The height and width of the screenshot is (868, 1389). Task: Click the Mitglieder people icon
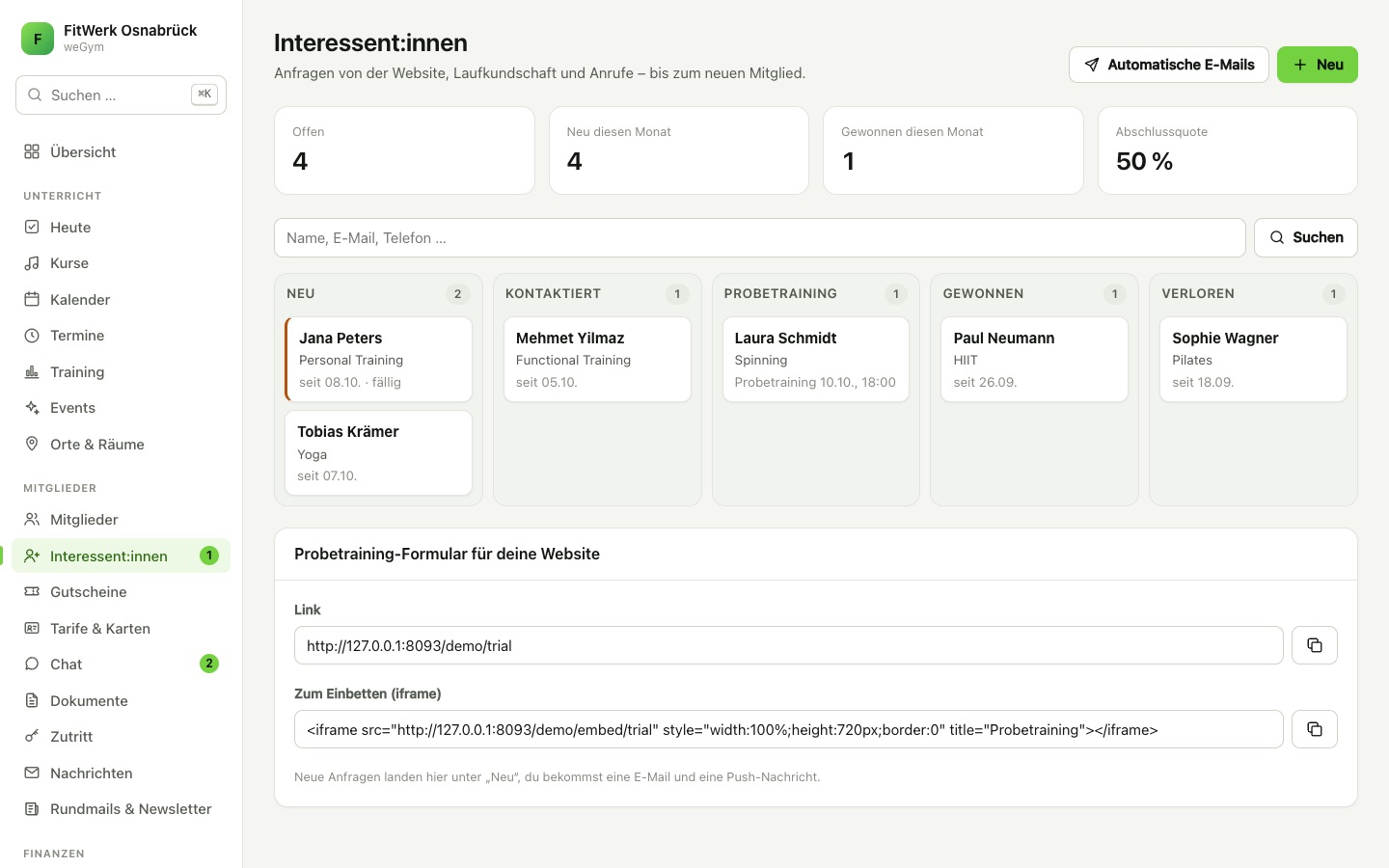tap(32, 519)
